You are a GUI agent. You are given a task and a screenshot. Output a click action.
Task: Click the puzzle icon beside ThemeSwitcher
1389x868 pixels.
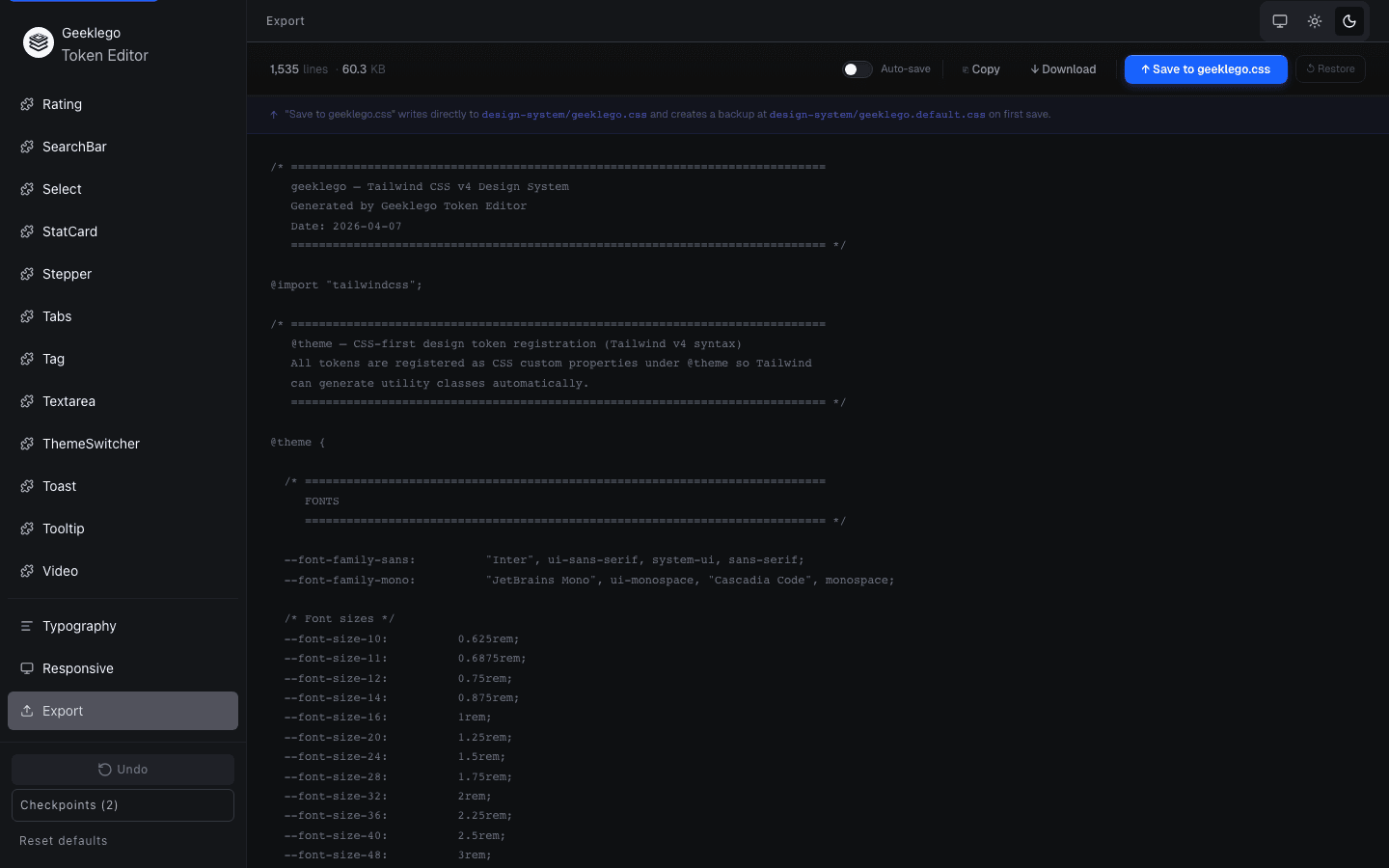pos(27,444)
